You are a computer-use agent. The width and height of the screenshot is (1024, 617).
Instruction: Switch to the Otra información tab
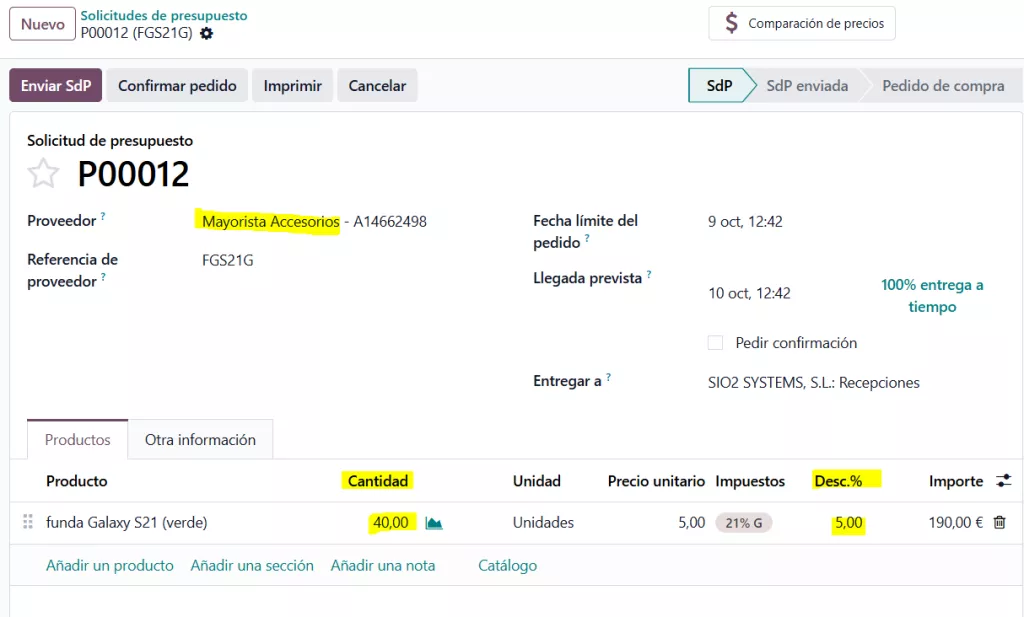[x=200, y=439]
